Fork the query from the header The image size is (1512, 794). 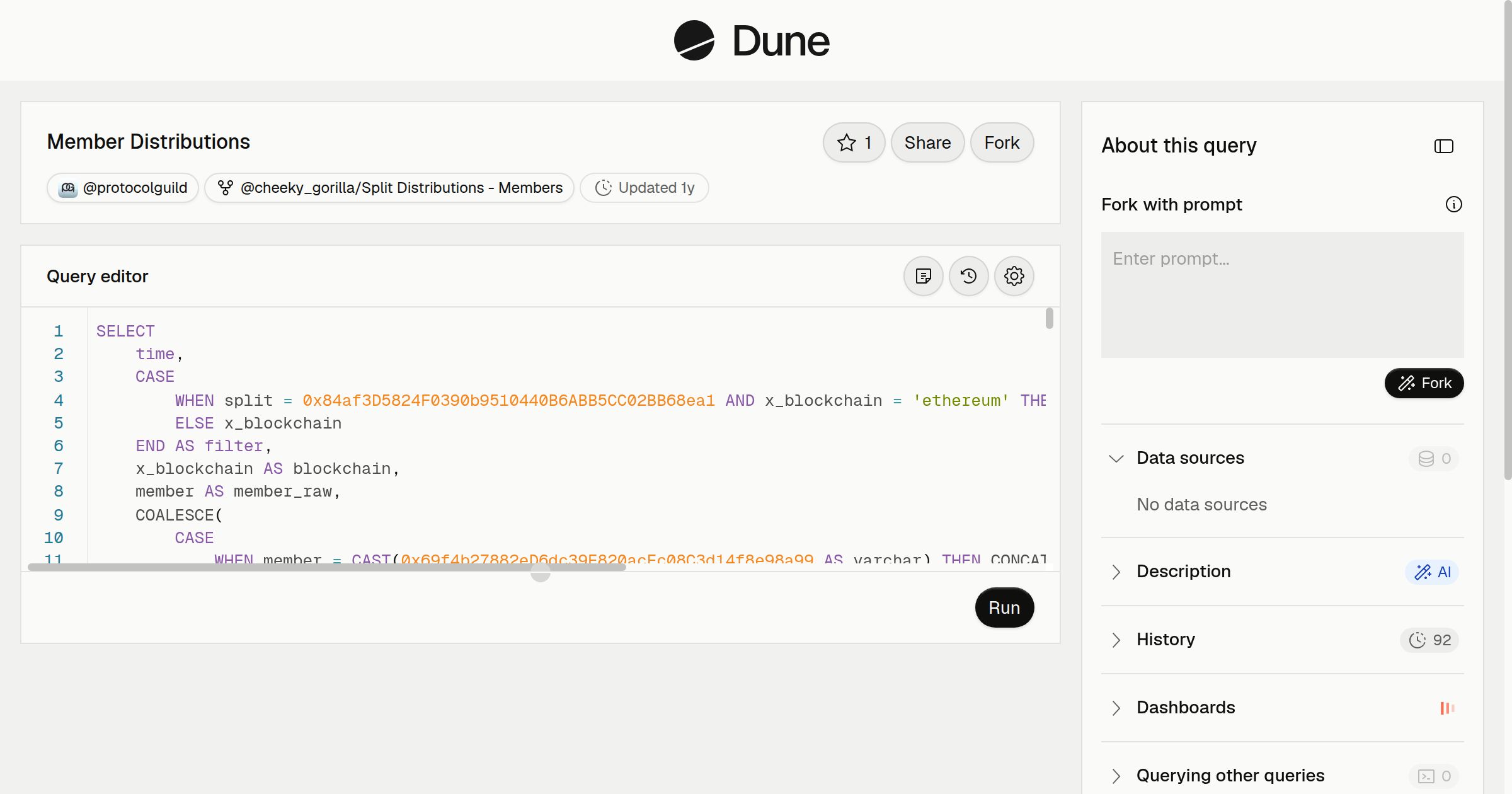(x=1002, y=142)
